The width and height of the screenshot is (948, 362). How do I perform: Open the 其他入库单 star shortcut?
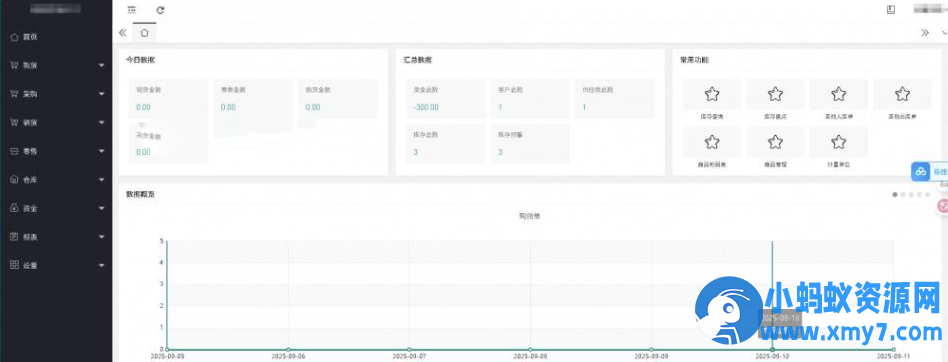[x=839, y=94]
